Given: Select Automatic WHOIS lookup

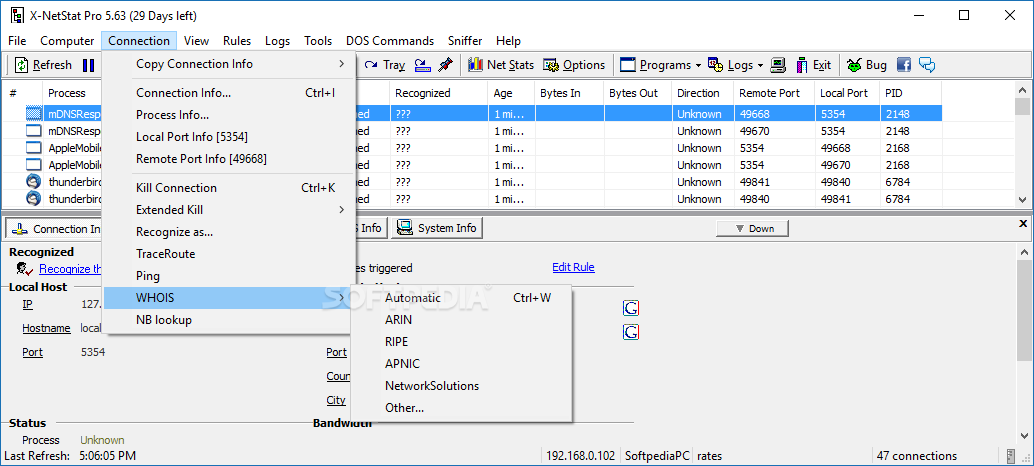Looking at the screenshot, I should pos(461,298).
